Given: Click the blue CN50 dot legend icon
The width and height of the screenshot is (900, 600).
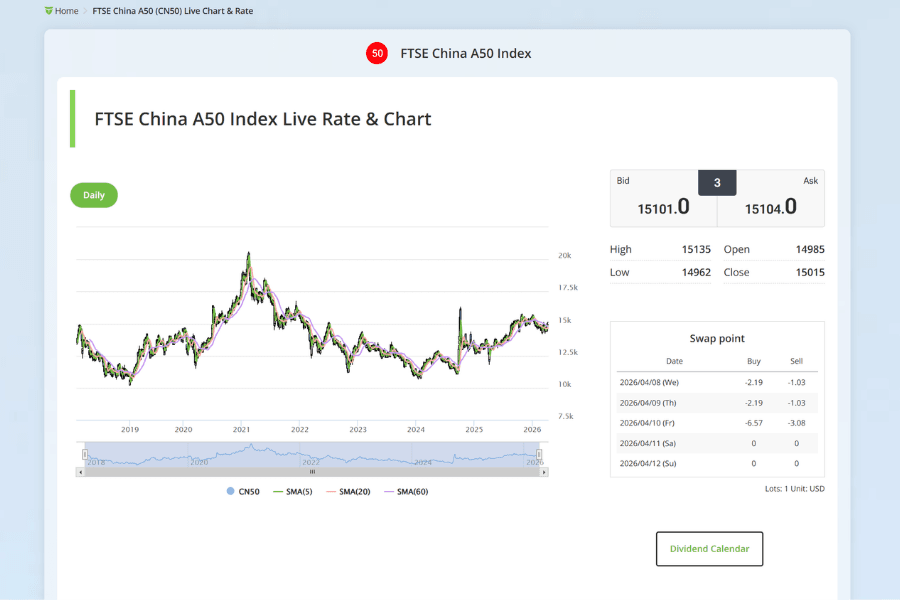Looking at the screenshot, I should point(230,491).
